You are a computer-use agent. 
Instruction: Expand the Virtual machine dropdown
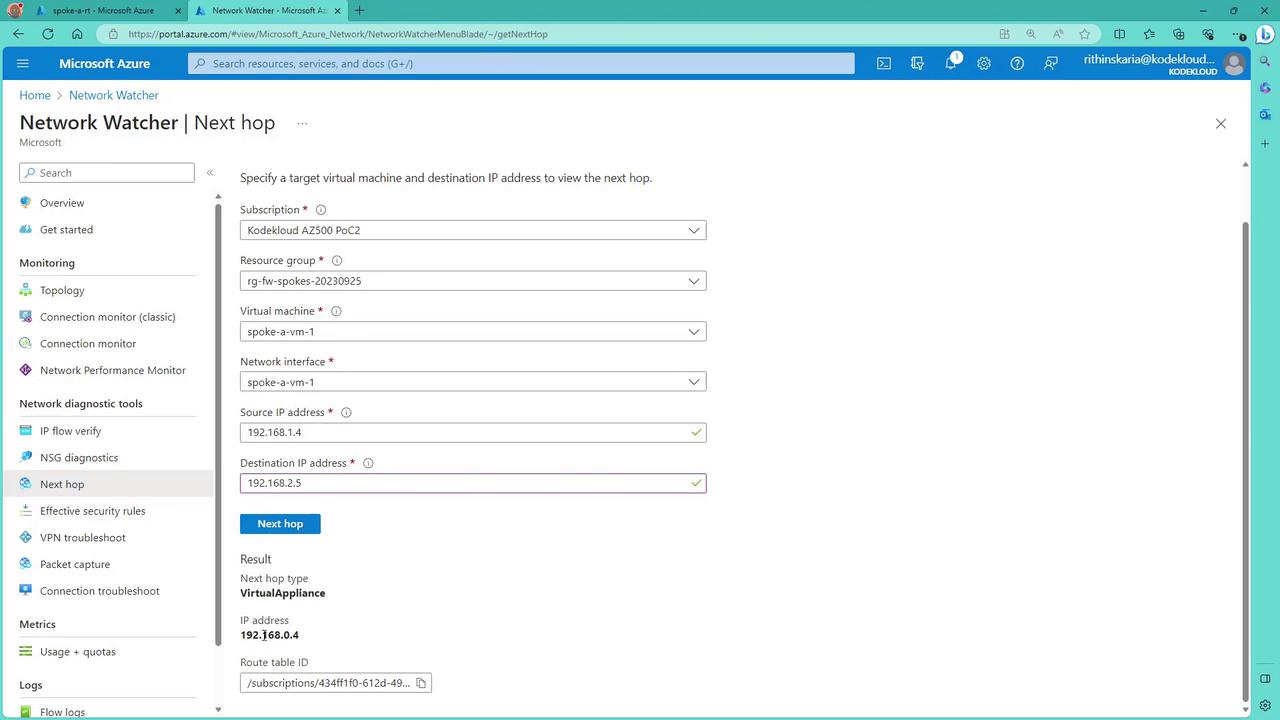tap(473, 332)
